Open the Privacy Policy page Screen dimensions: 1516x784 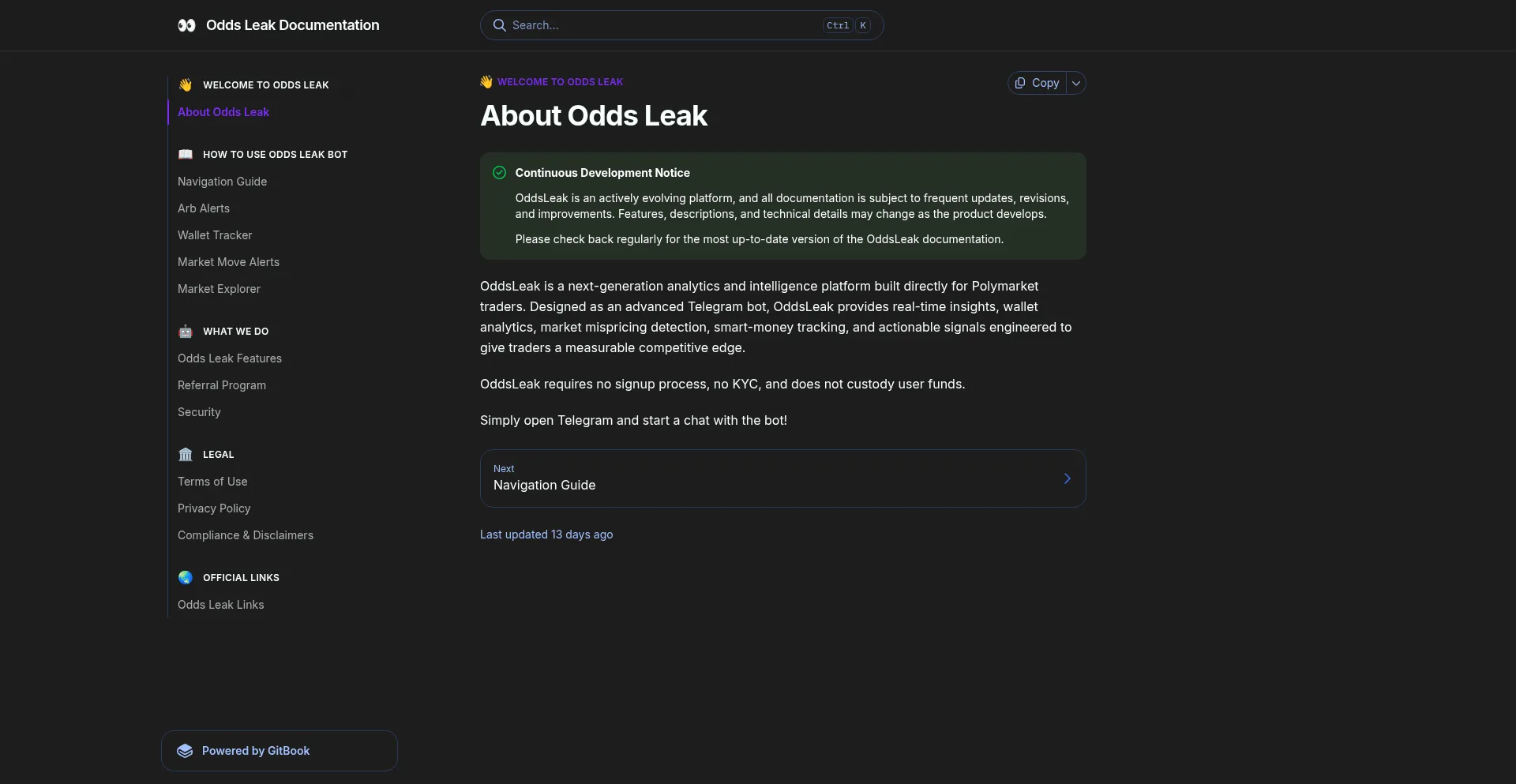[213, 508]
